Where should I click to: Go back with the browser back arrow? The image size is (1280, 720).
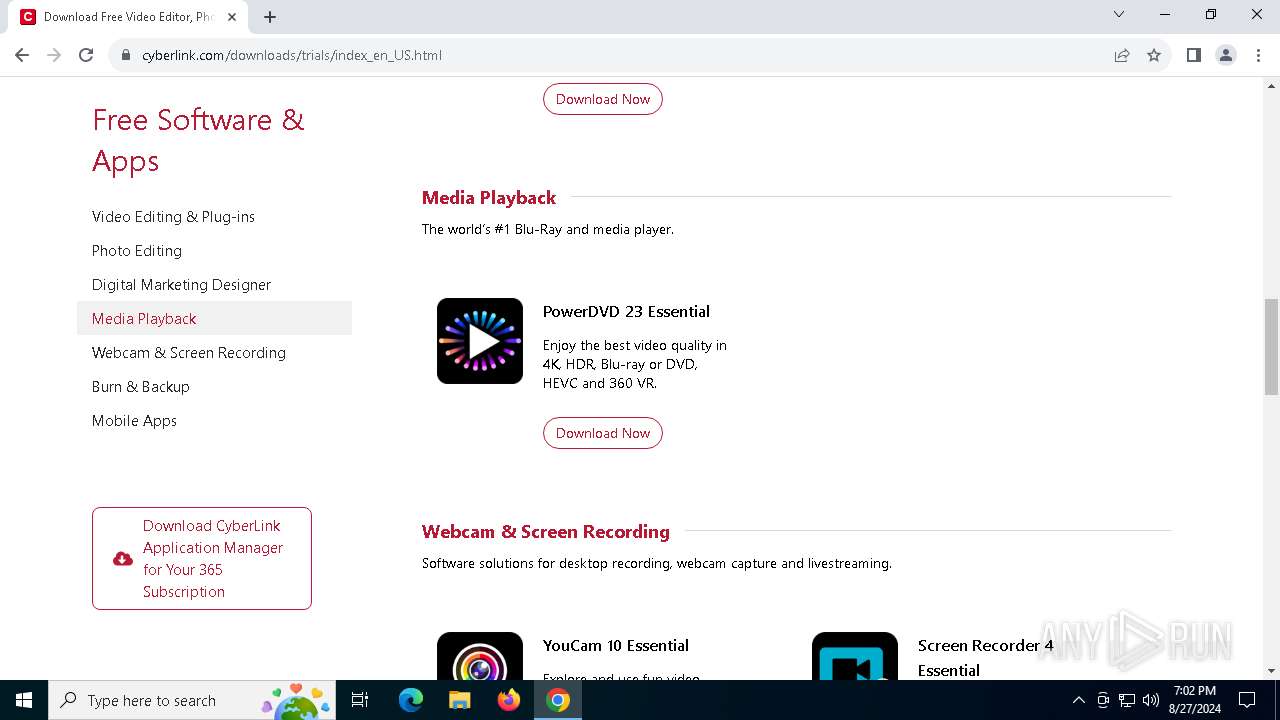(22, 55)
